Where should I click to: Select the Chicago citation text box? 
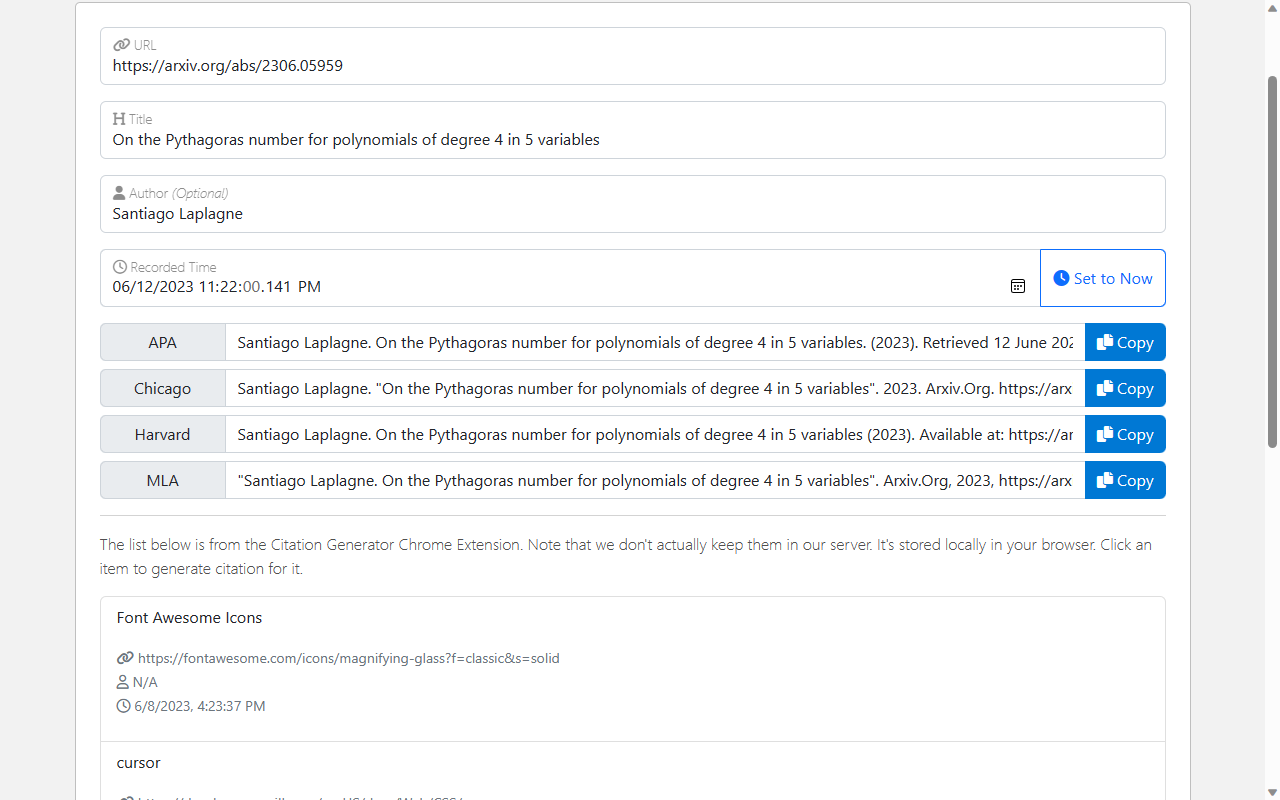click(x=654, y=388)
